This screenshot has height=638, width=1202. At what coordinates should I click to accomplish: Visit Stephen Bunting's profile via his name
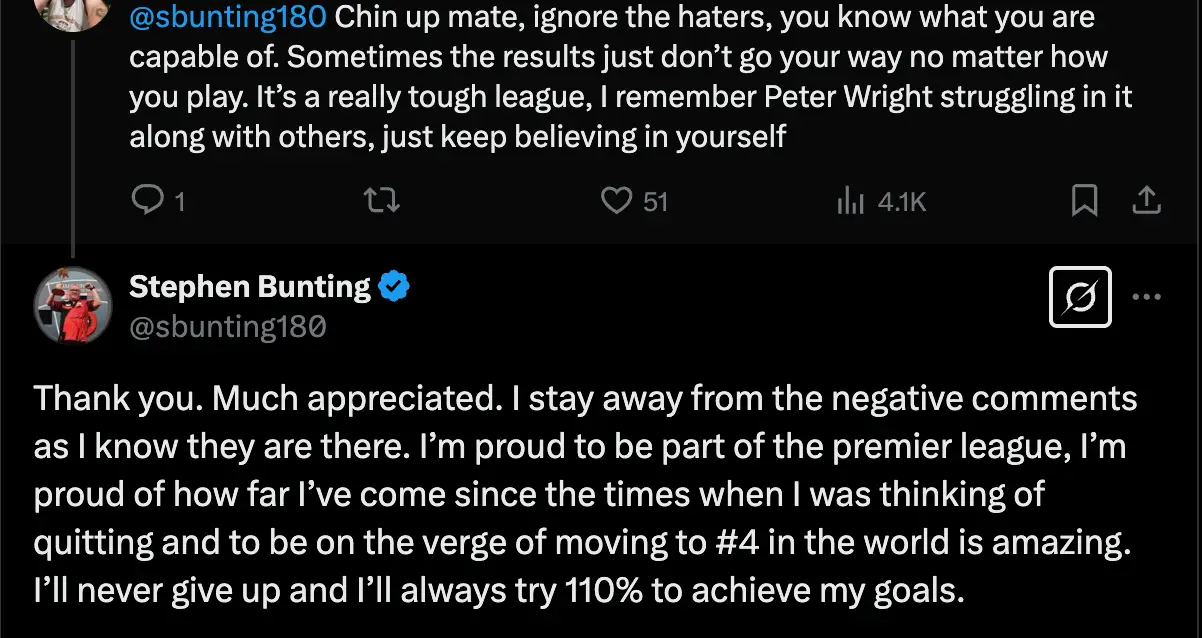(249, 285)
